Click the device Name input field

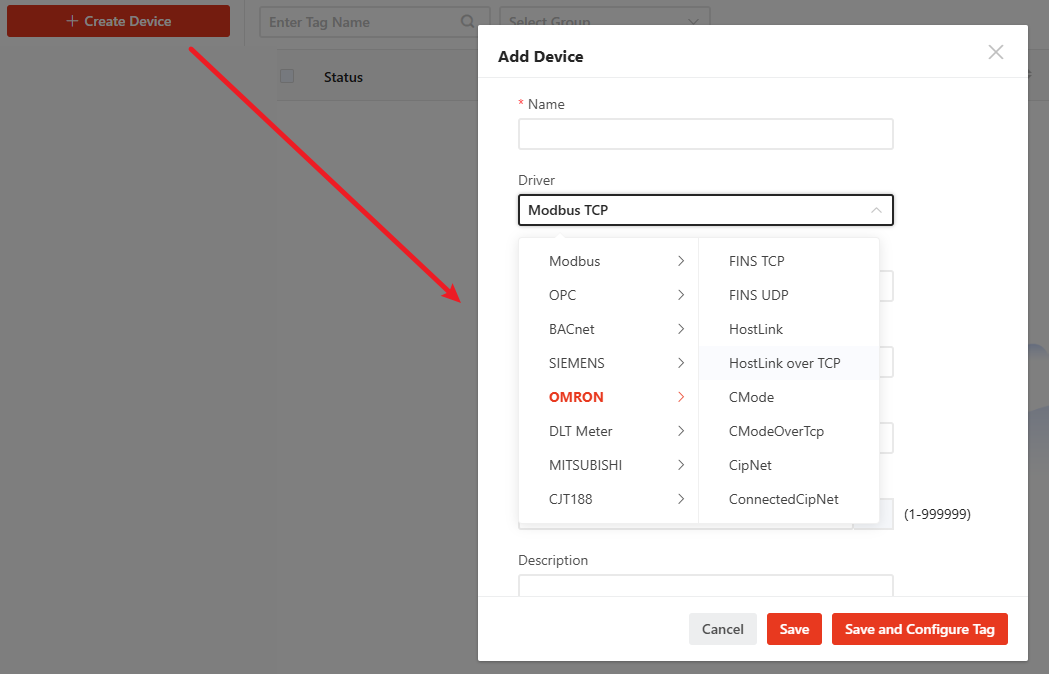click(705, 134)
